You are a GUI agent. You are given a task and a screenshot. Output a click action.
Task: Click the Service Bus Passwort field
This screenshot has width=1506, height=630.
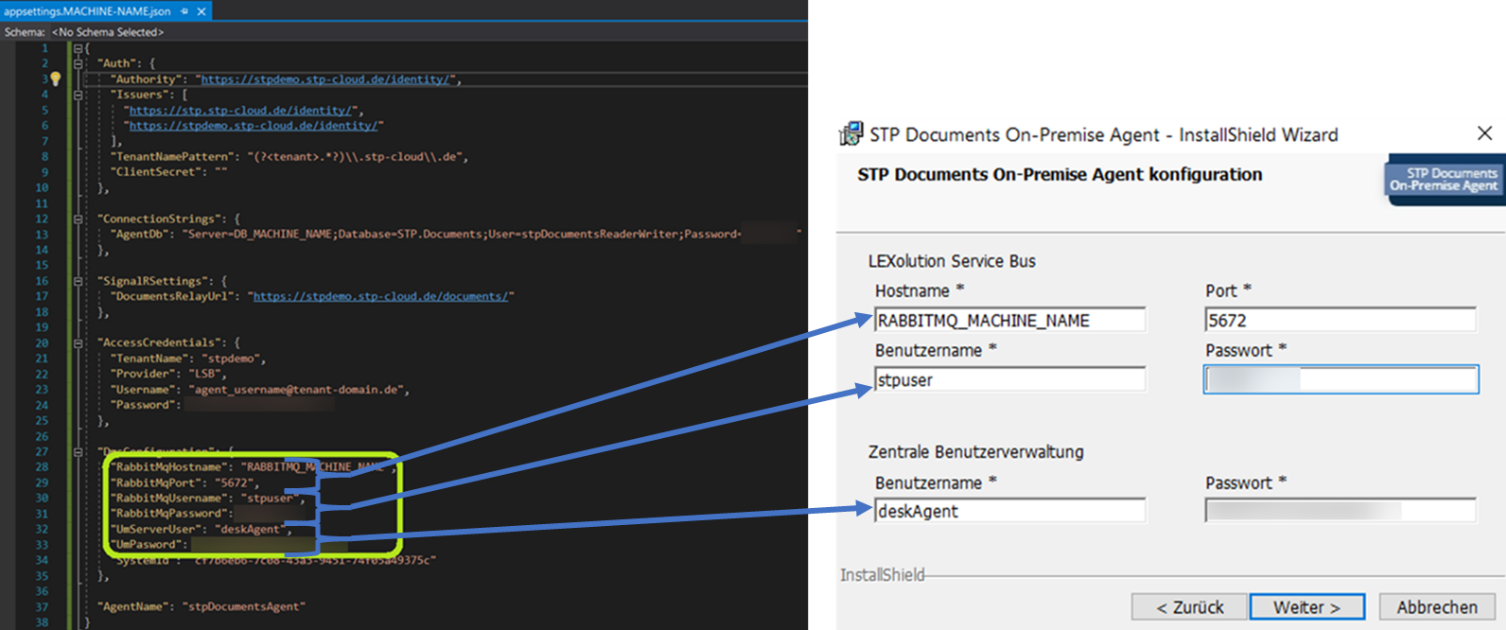coord(1341,379)
